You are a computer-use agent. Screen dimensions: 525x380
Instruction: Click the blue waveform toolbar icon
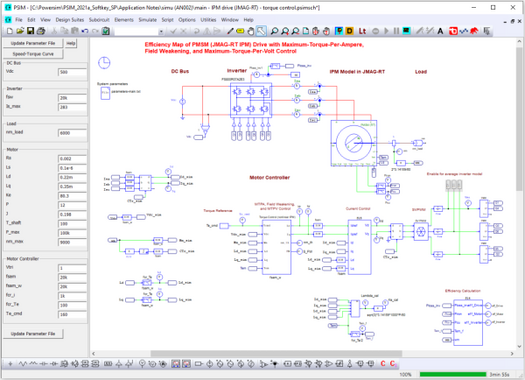pyautogui.click(x=464, y=31)
